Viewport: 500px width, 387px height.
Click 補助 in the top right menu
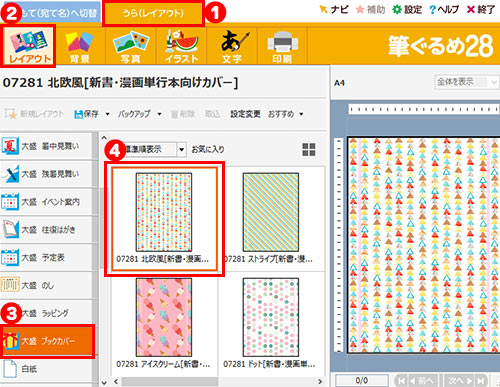(370, 9)
